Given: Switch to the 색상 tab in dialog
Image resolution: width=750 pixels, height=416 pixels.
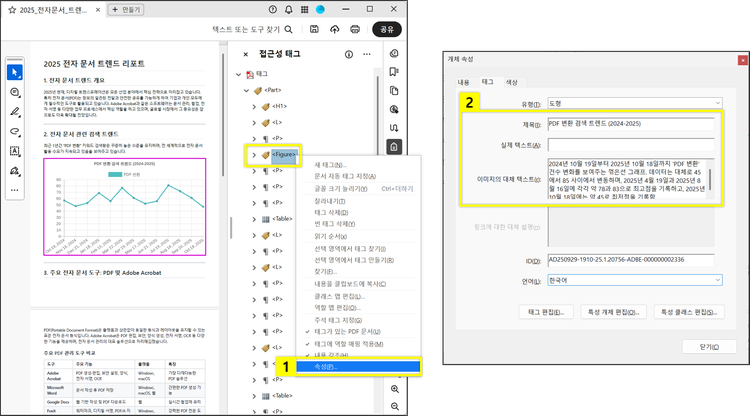Looking at the screenshot, I should (x=512, y=82).
